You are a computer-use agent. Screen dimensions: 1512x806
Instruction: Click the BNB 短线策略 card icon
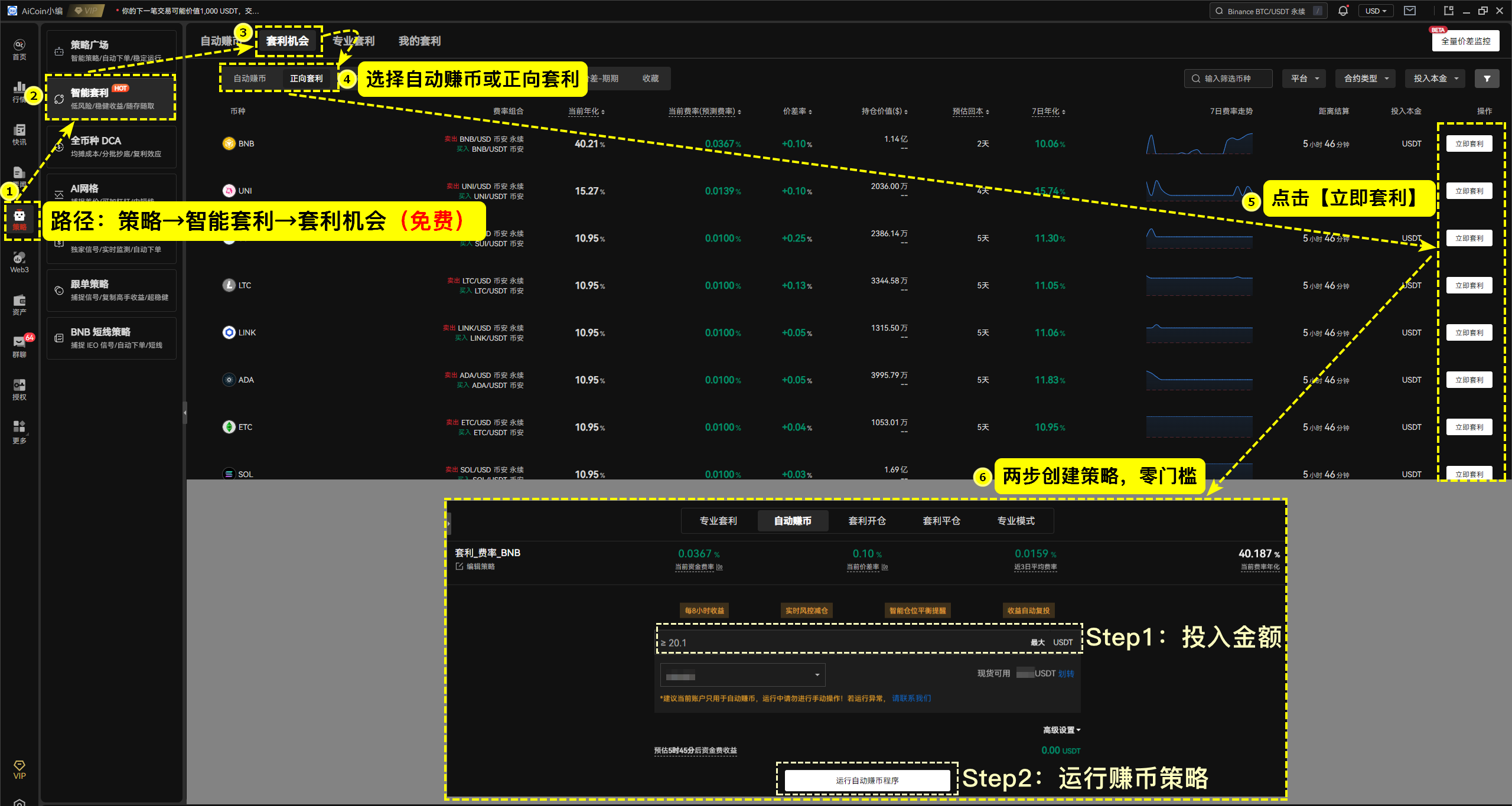tap(59, 338)
